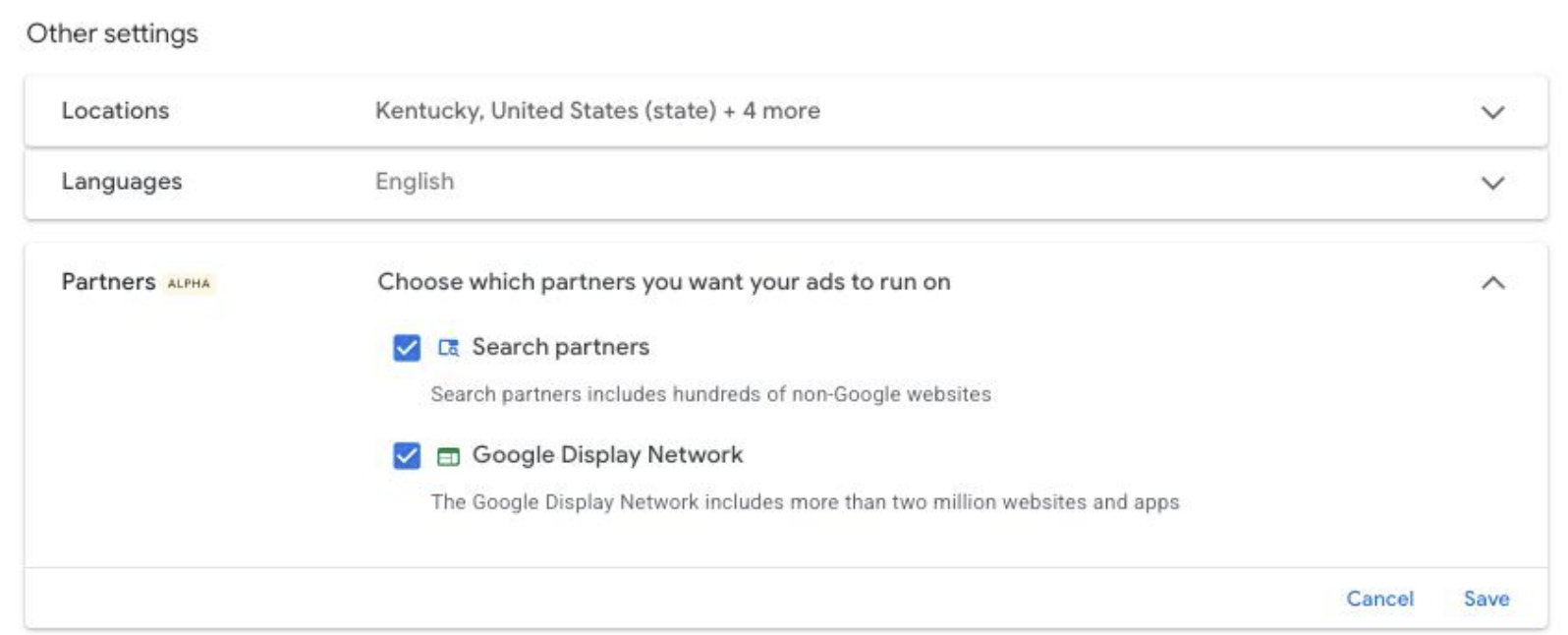Click the Other settings heading

[x=112, y=33]
